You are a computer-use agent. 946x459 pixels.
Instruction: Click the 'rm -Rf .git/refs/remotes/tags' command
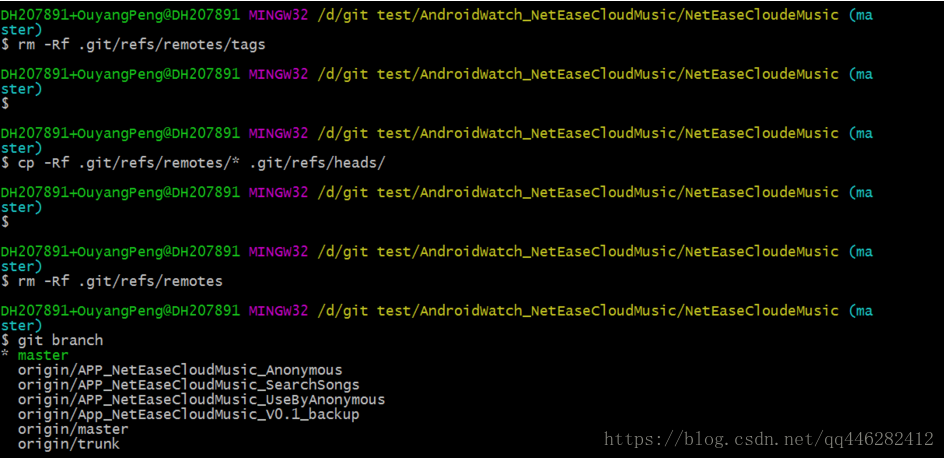(141, 45)
